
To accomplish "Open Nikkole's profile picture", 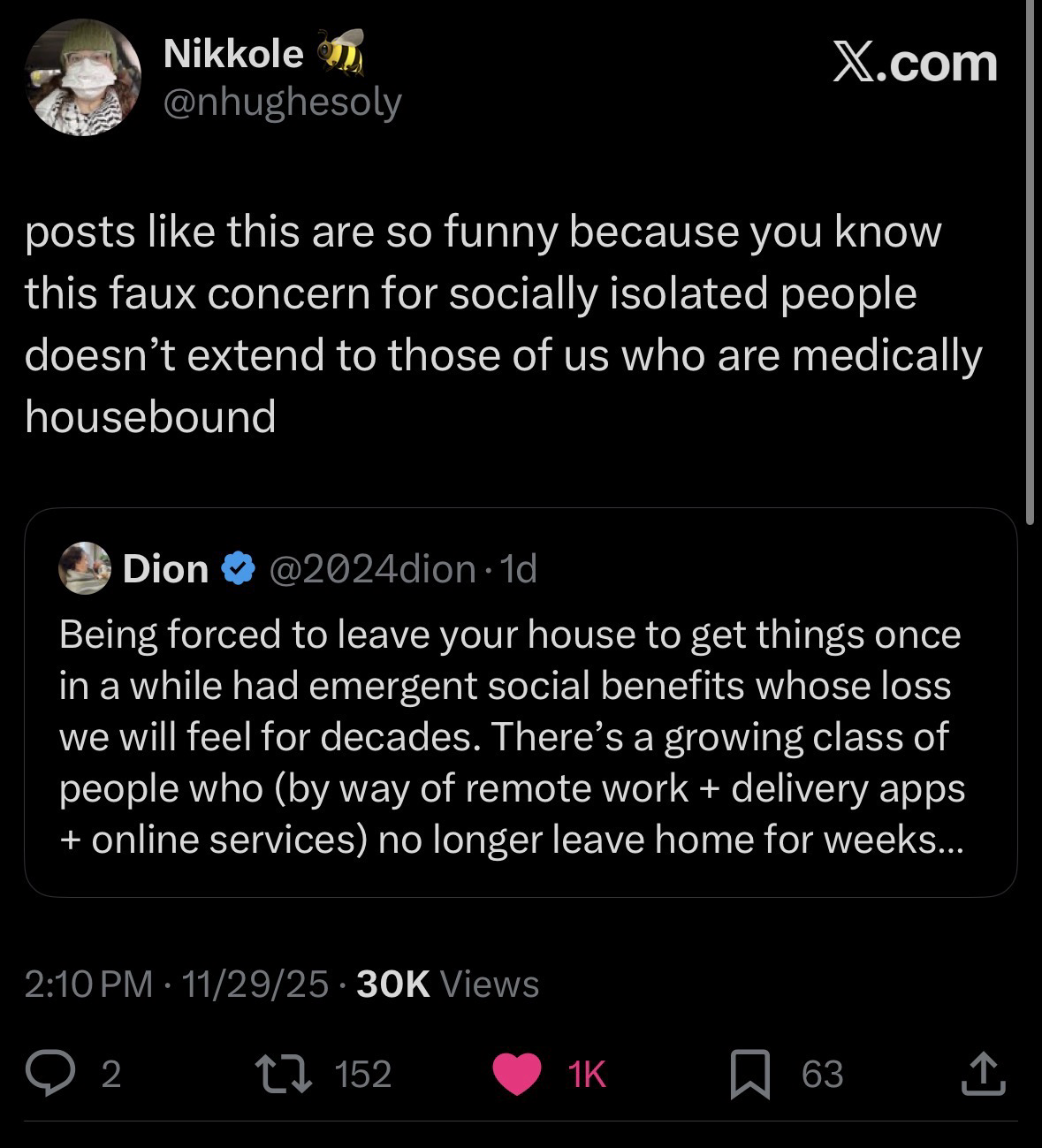I will [x=82, y=77].
